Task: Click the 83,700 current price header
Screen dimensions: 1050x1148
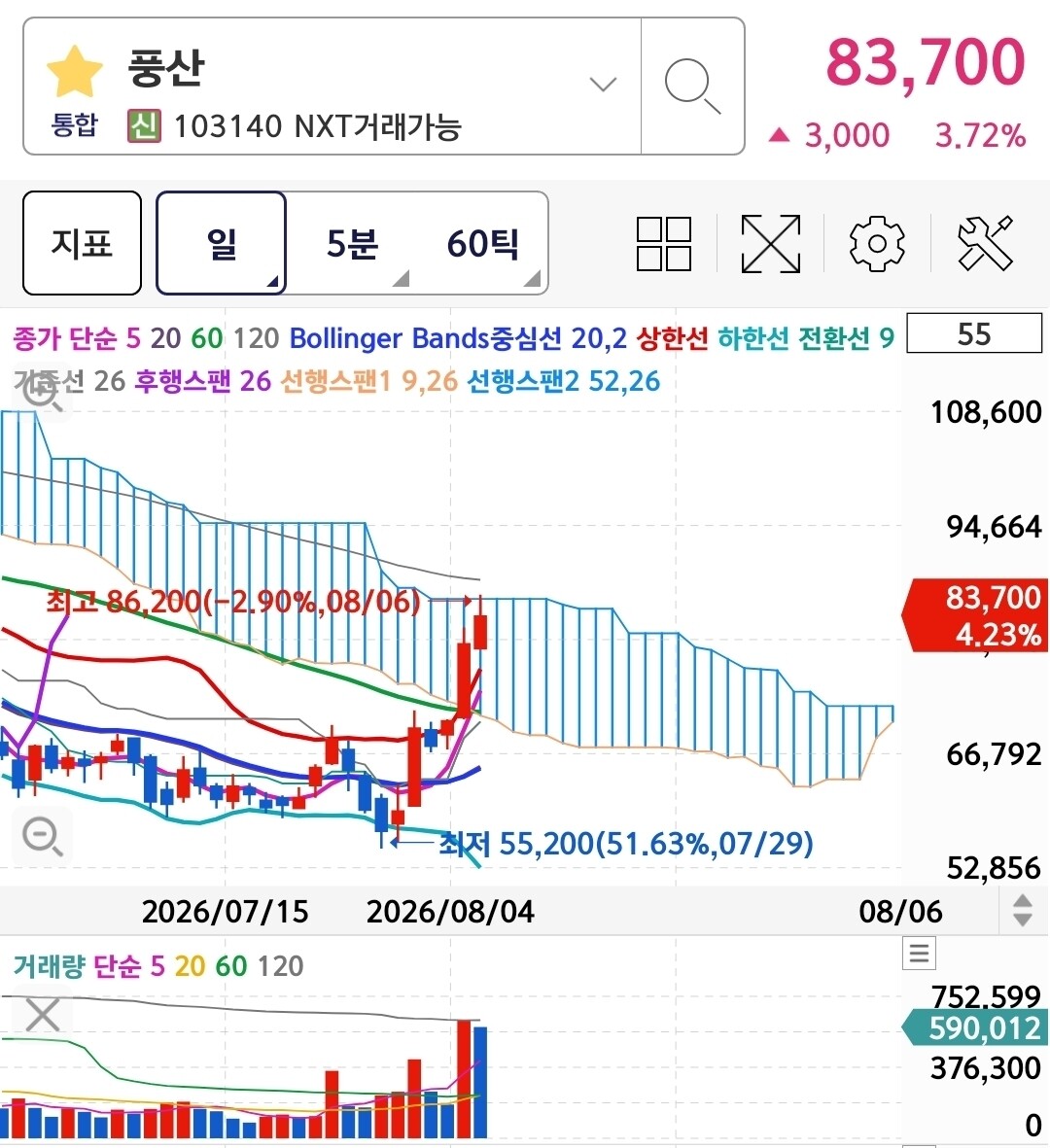Action: click(926, 63)
